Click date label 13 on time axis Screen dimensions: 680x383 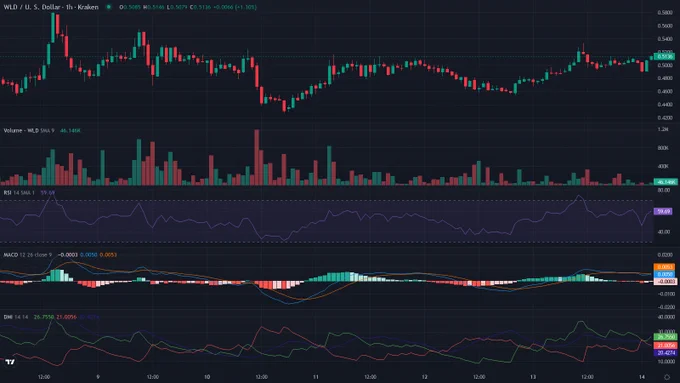(x=533, y=377)
